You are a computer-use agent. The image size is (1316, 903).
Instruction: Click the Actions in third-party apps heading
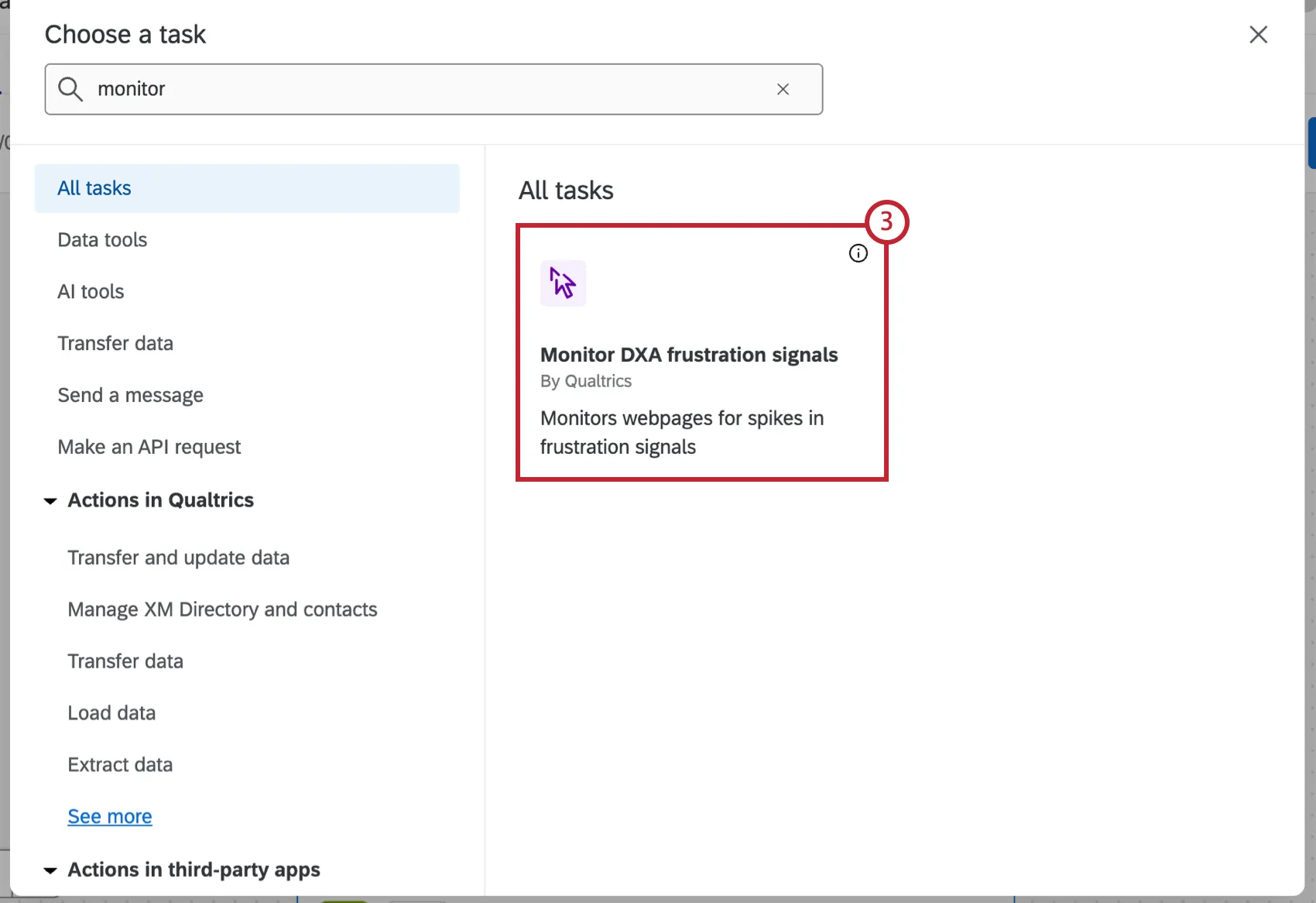194,870
